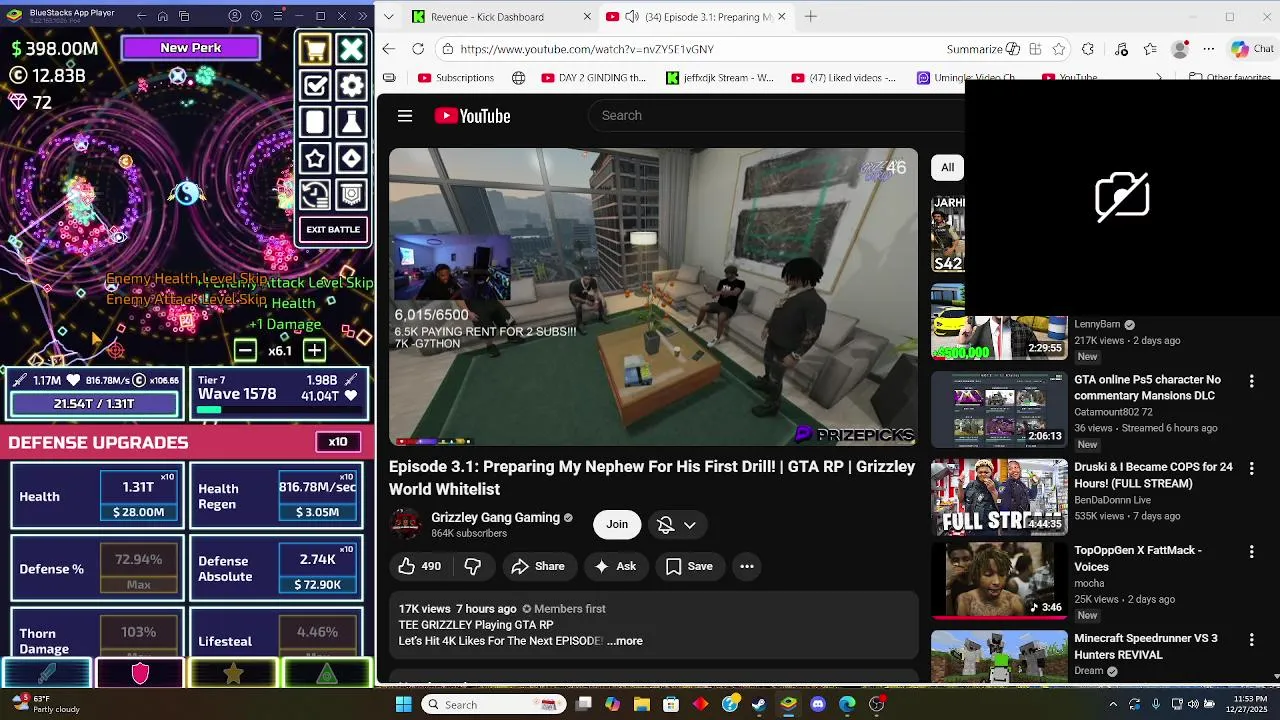Favorite this page with the star icon
Screen dimensions: 1280x720
[x=1059, y=49]
